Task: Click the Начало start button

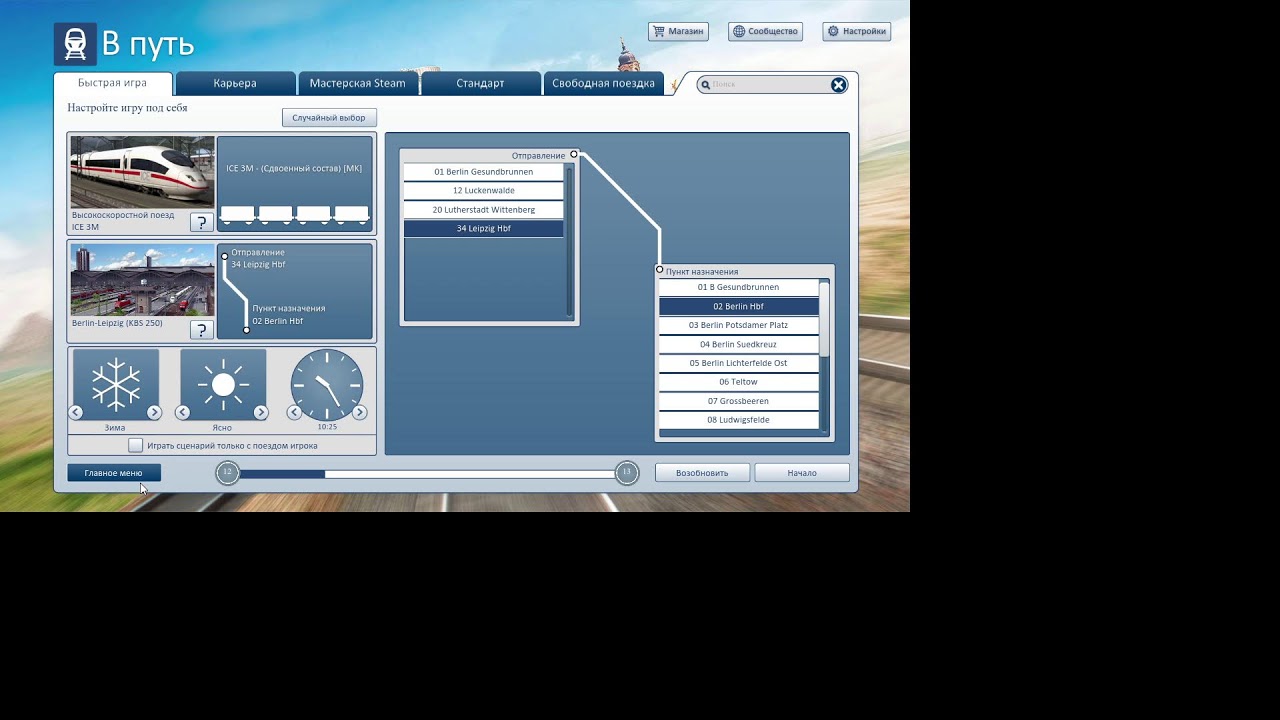Action: tap(802, 473)
